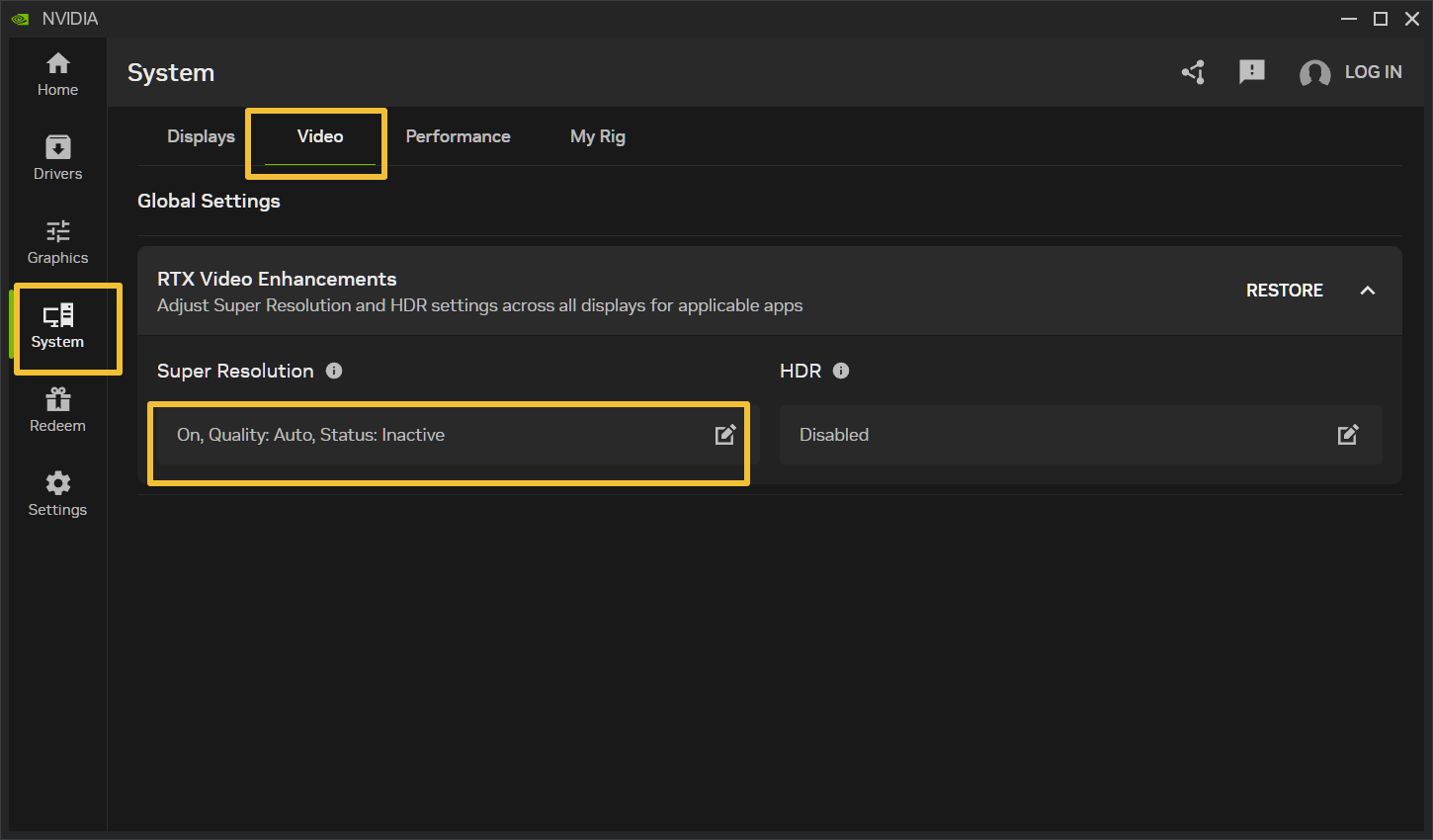Switch to the Displays tab
This screenshot has width=1433, height=840.
click(201, 136)
